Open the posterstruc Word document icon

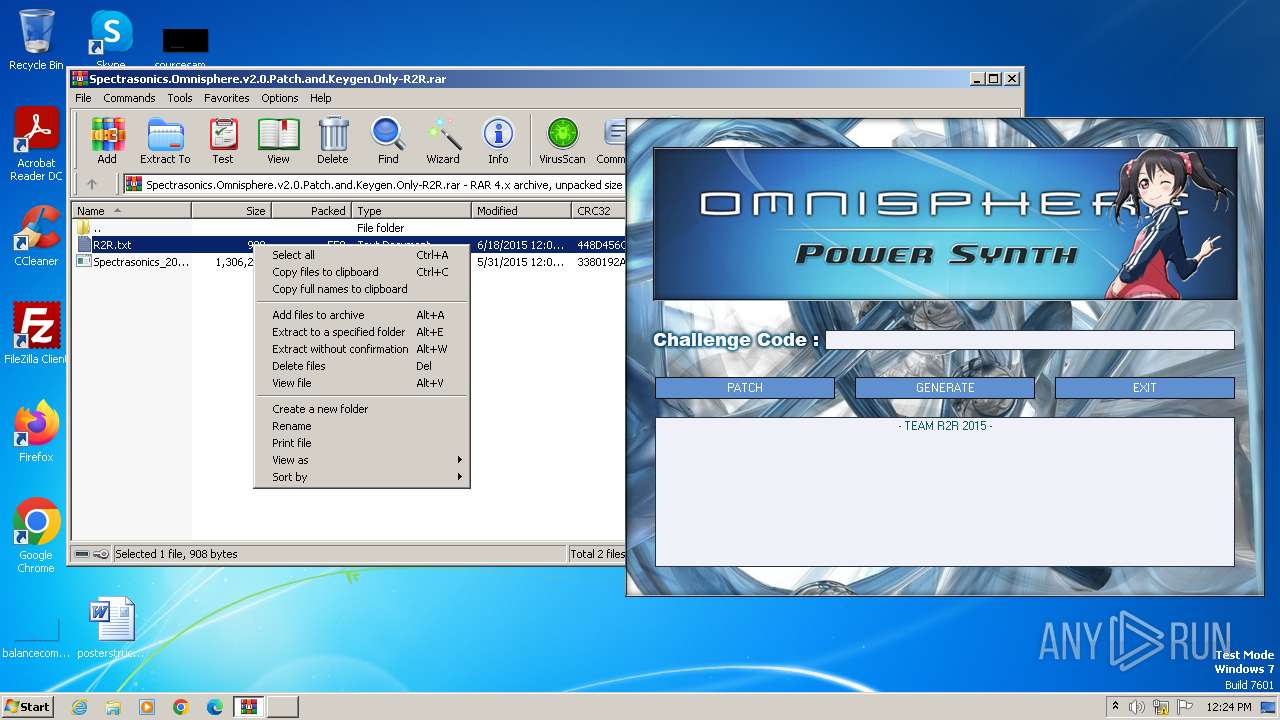(110, 627)
